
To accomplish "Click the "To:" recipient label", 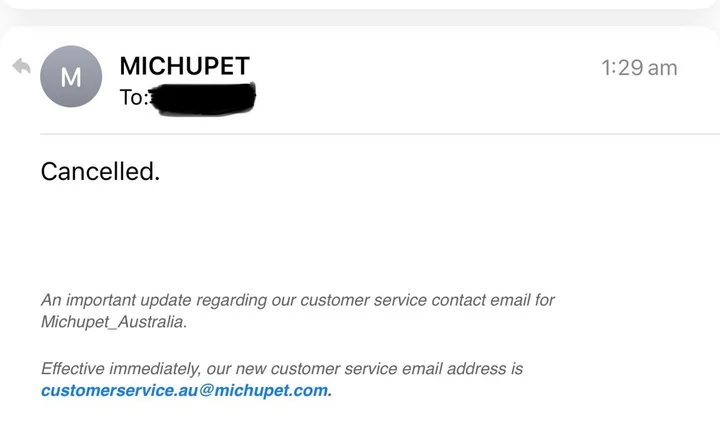I will (132, 97).
